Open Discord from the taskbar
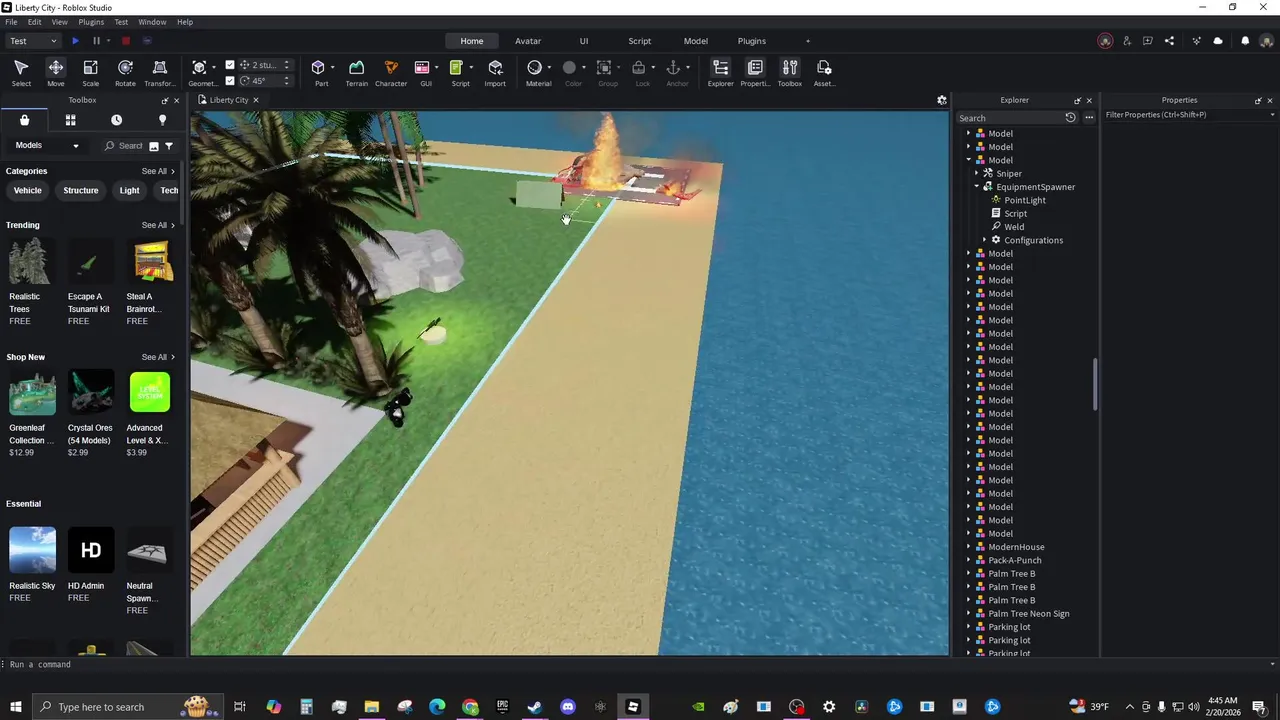This screenshot has width=1280, height=720. 568,707
